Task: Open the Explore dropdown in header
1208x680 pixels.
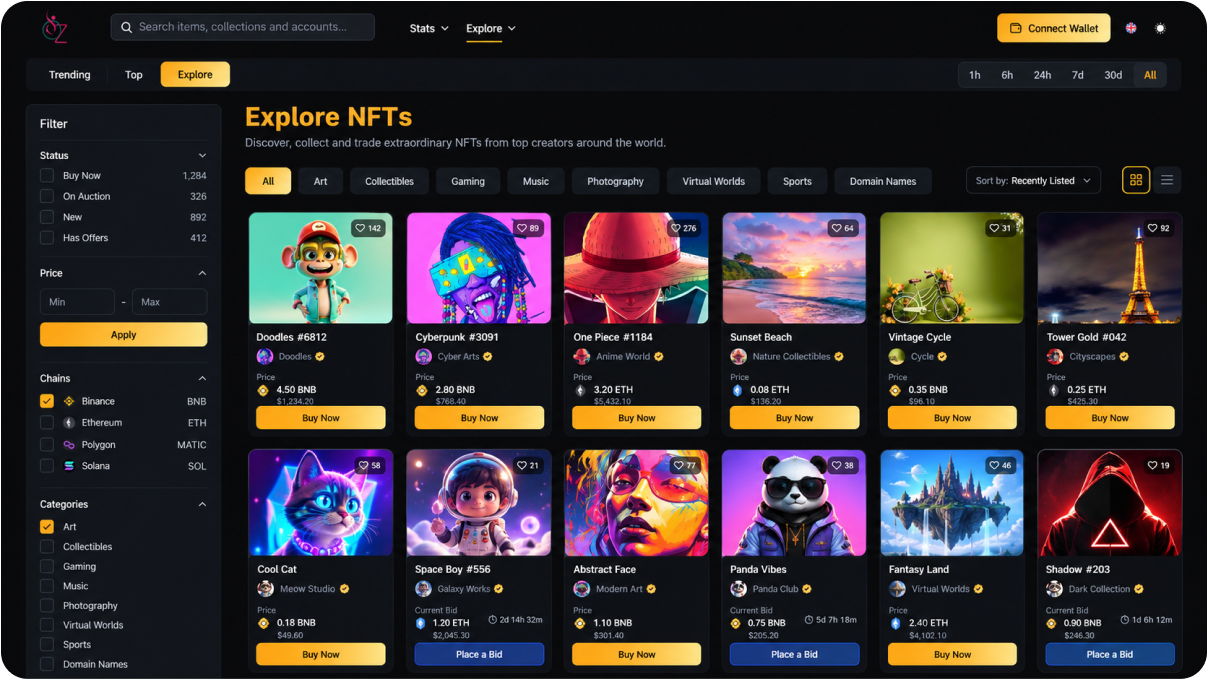Action: [491, 28]
